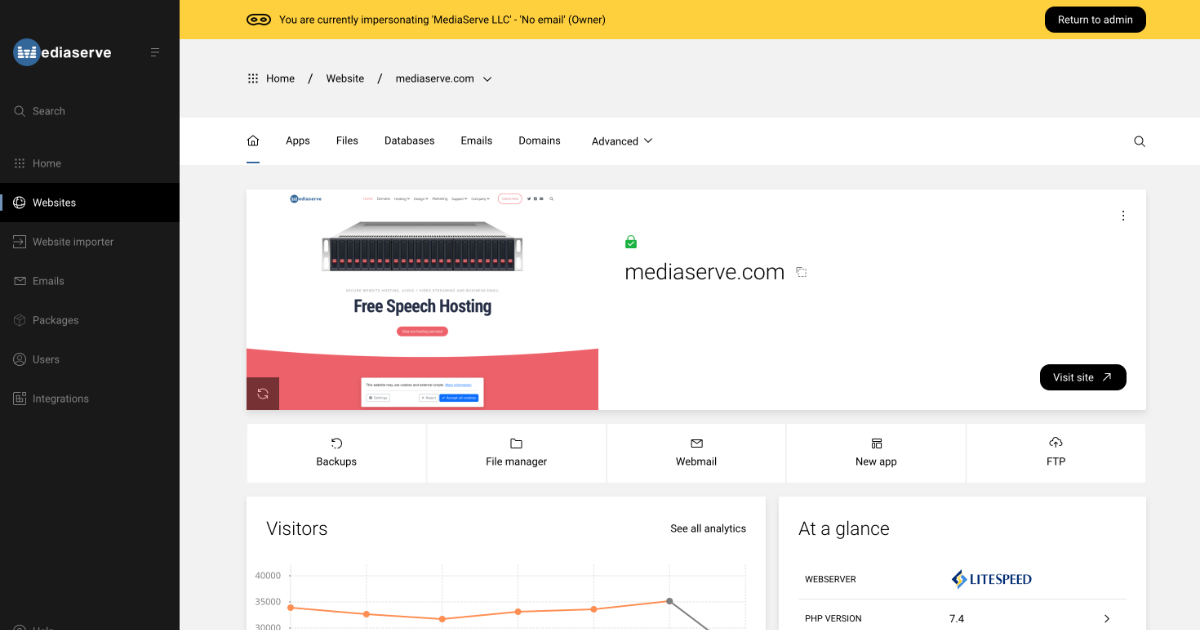Open the File manager

[516, 453]
